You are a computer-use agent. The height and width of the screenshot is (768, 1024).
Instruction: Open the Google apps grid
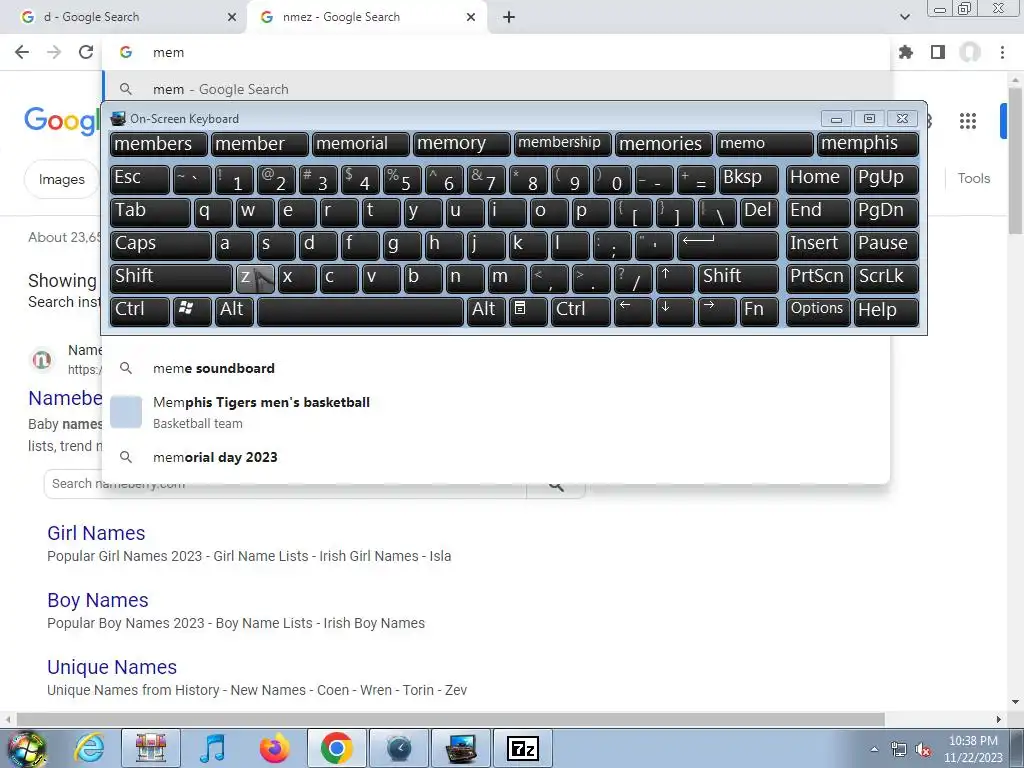(x=968, y=121)
